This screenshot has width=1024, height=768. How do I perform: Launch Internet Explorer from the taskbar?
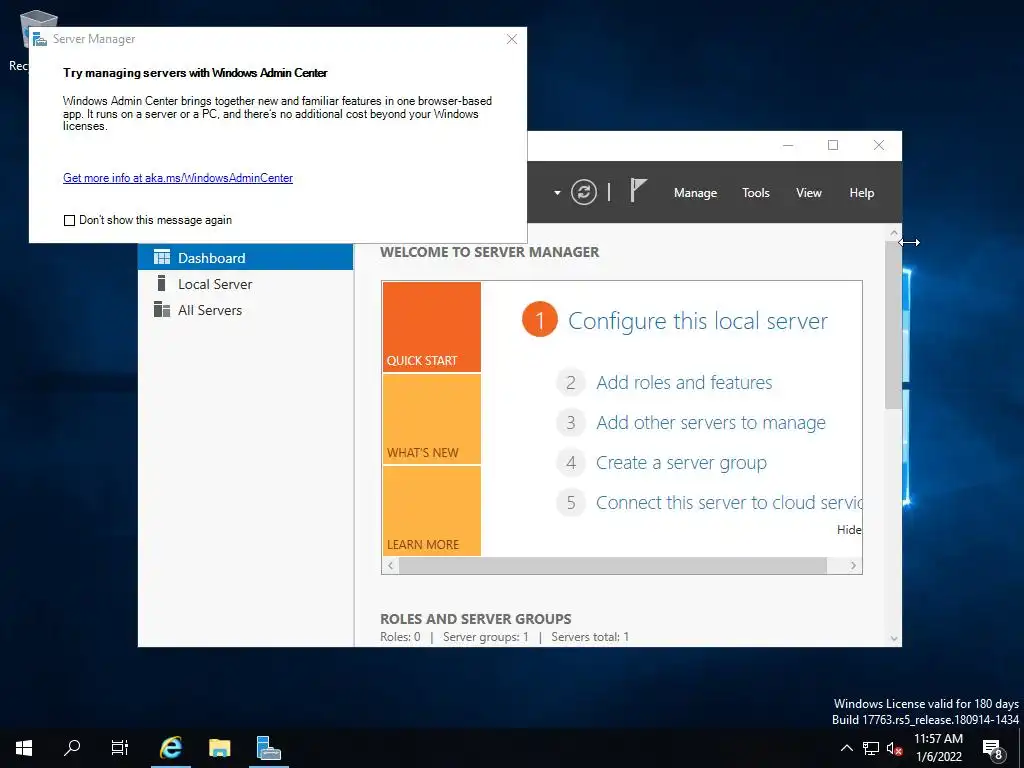coord(170,748)
